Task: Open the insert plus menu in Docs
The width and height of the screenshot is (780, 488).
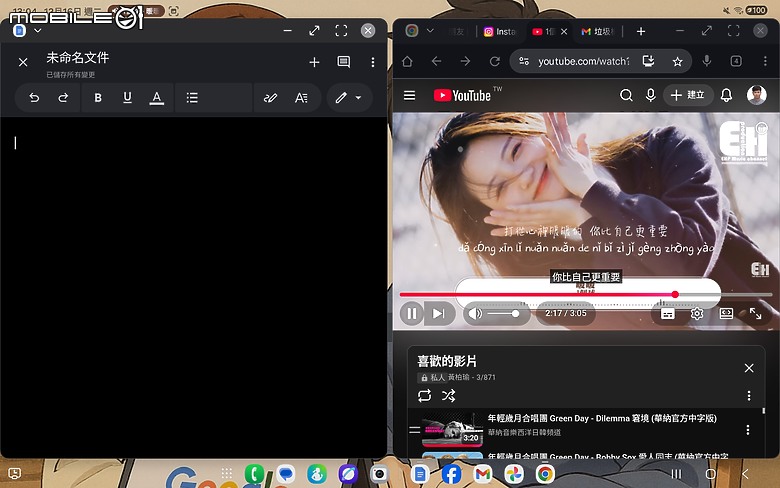Action: 314,62
